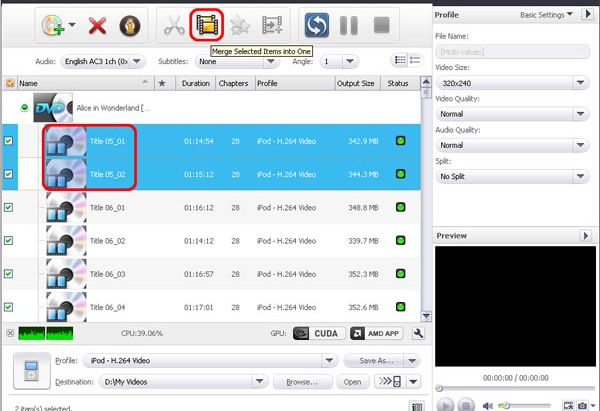Select the Title 06_01 thumbnail
Viewport: 600px width, 411px height.
click(x=66, y=207)
